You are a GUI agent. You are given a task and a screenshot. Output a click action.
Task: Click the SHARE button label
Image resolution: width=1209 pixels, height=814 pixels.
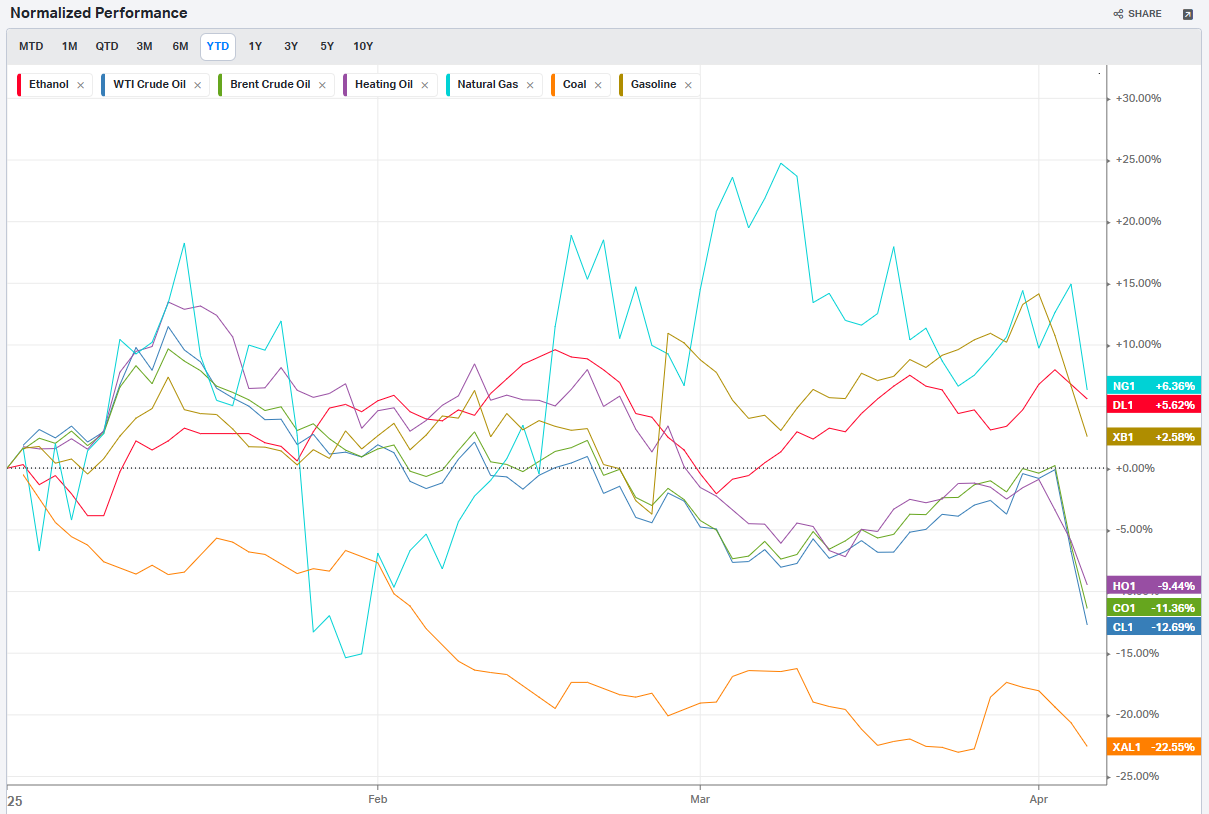[1145, 14]
